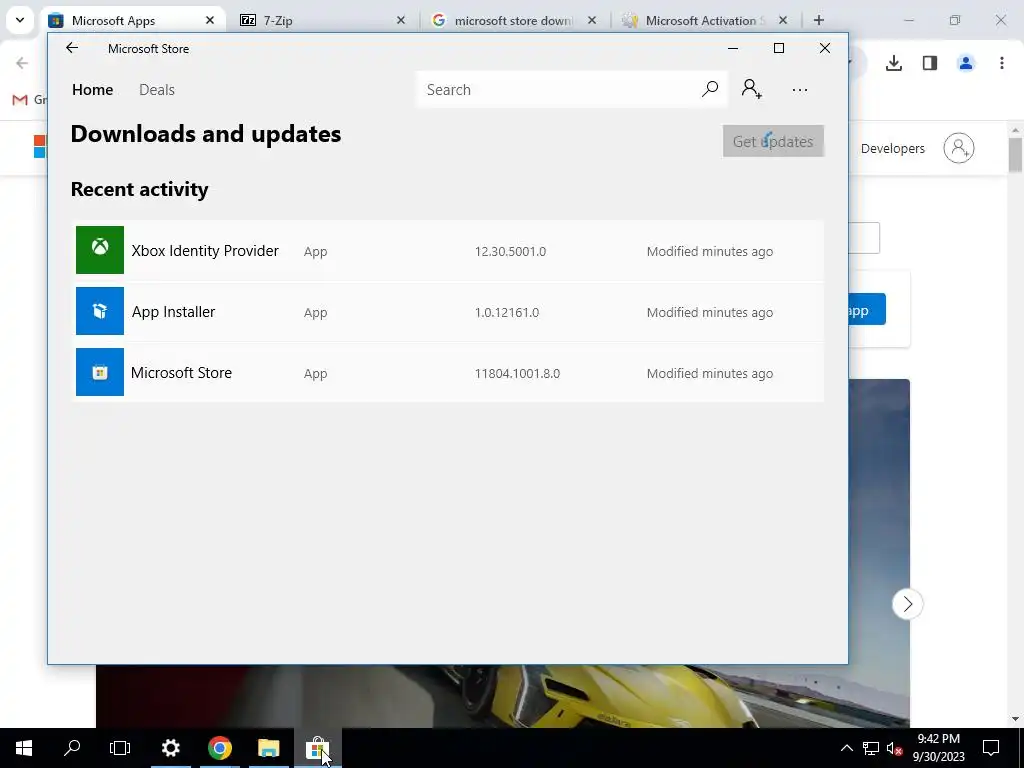Switch to the microsoft store download Google tab
1024x768 pixels.
513,20
